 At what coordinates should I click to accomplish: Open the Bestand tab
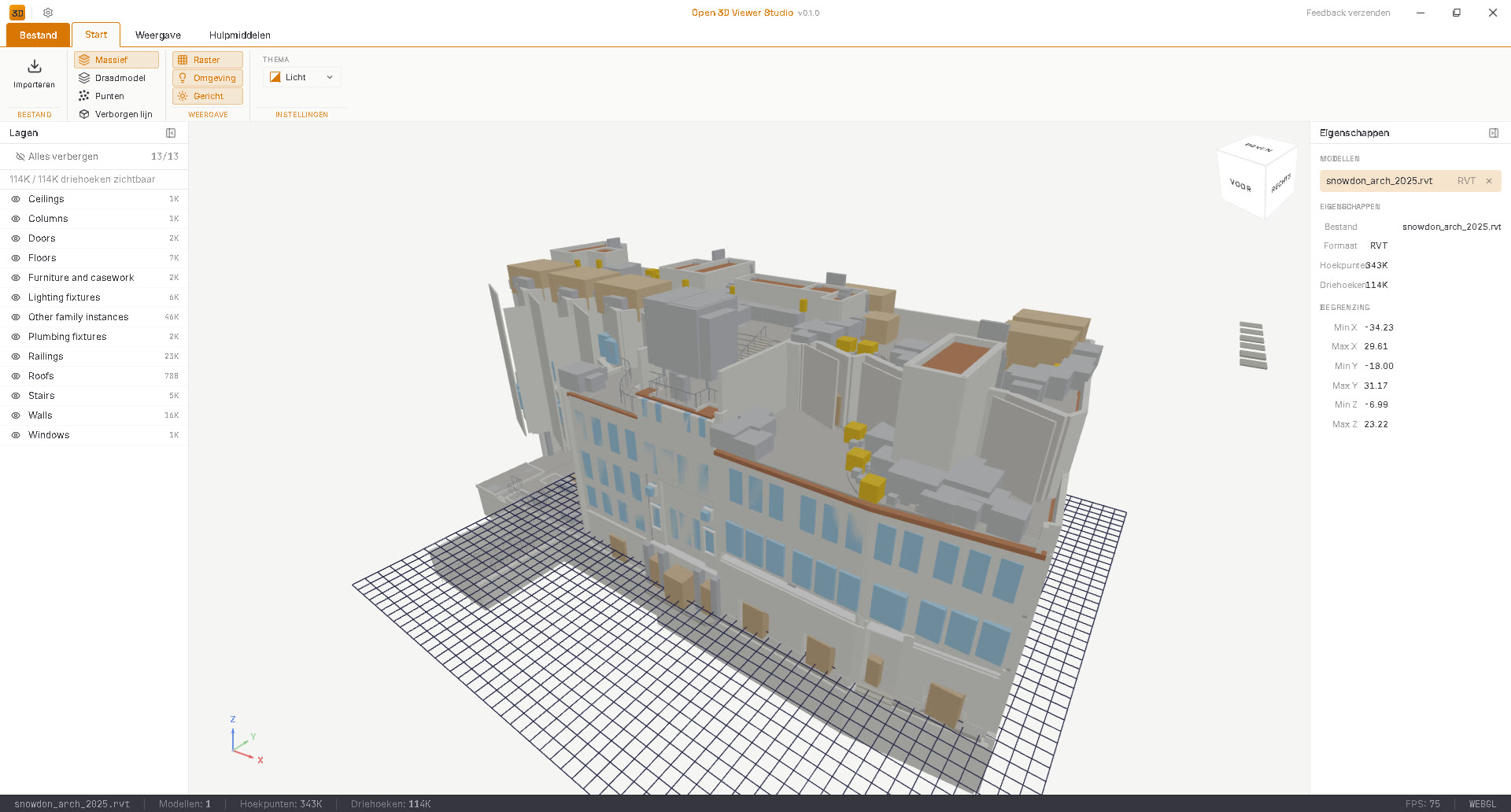[39, 35]
